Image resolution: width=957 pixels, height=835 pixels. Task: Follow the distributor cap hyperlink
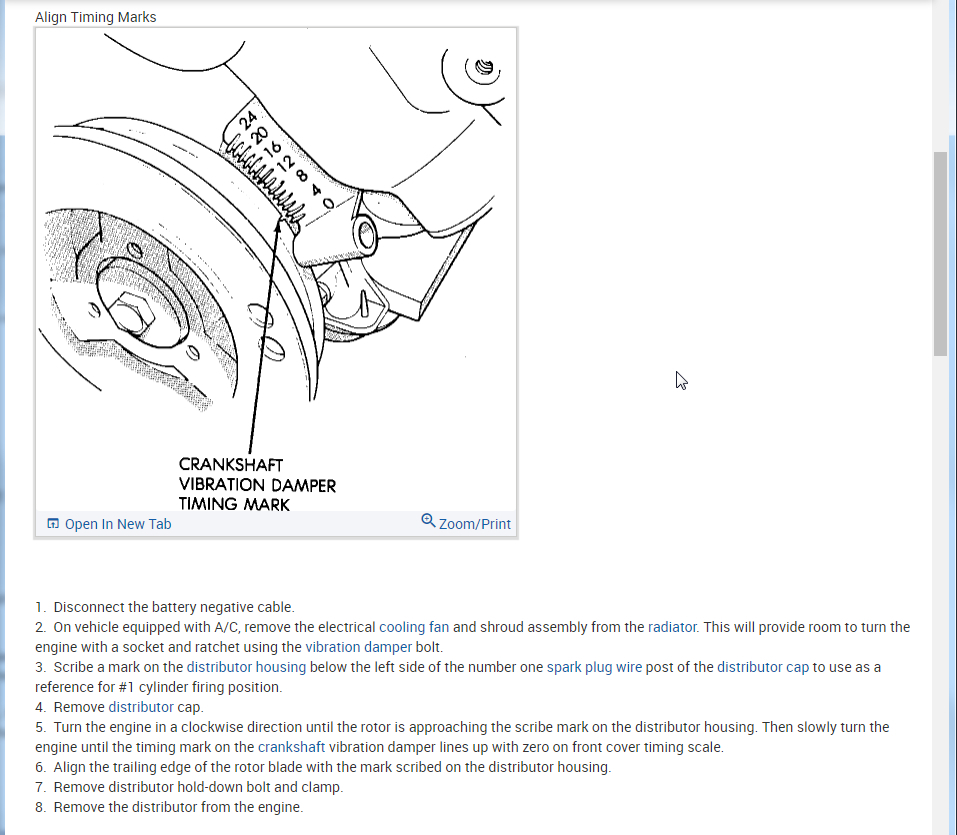pyautogui.click(x=763, y=667)
